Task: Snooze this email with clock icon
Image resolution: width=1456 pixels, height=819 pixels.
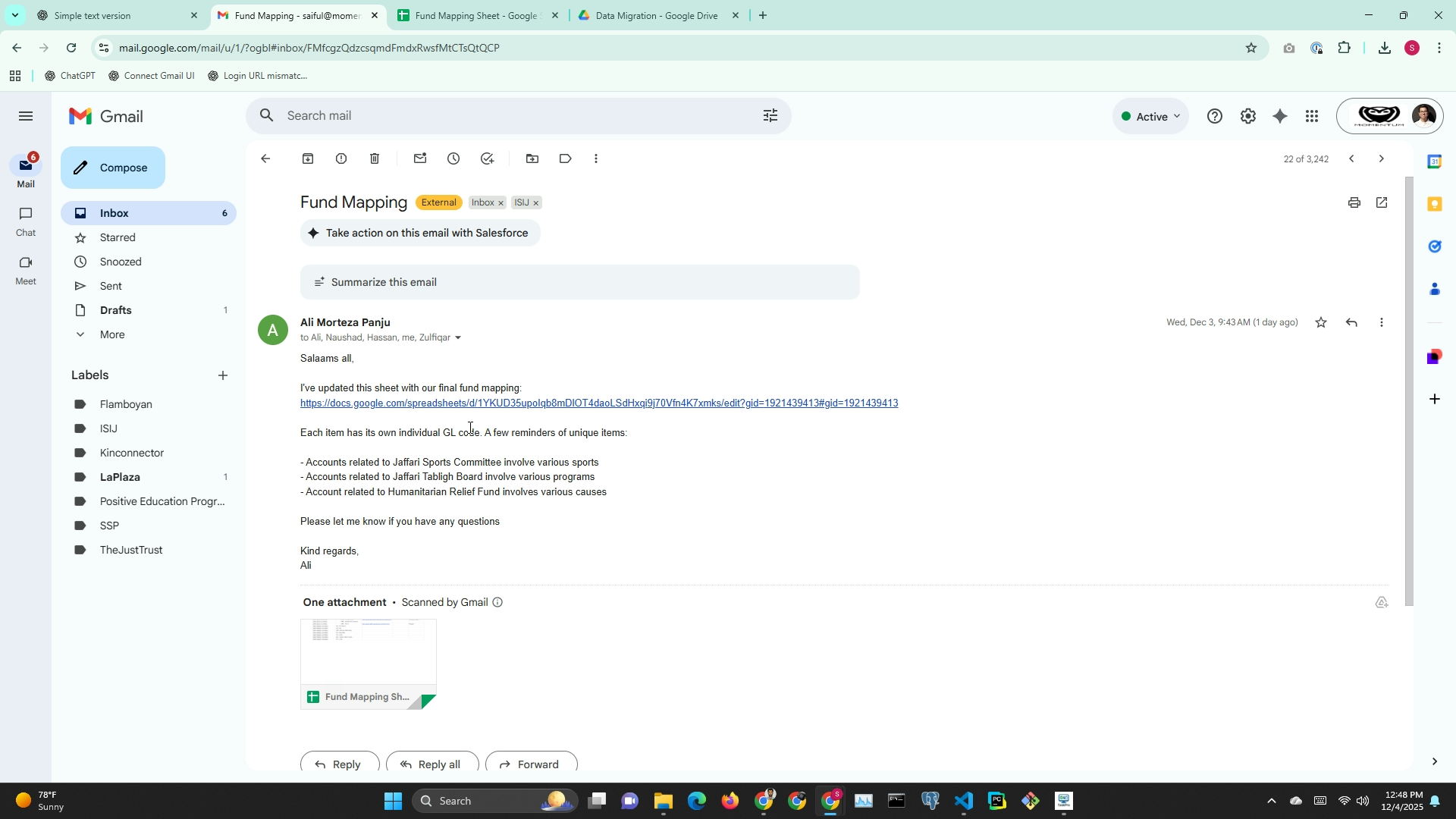Action: click(453, 158)
